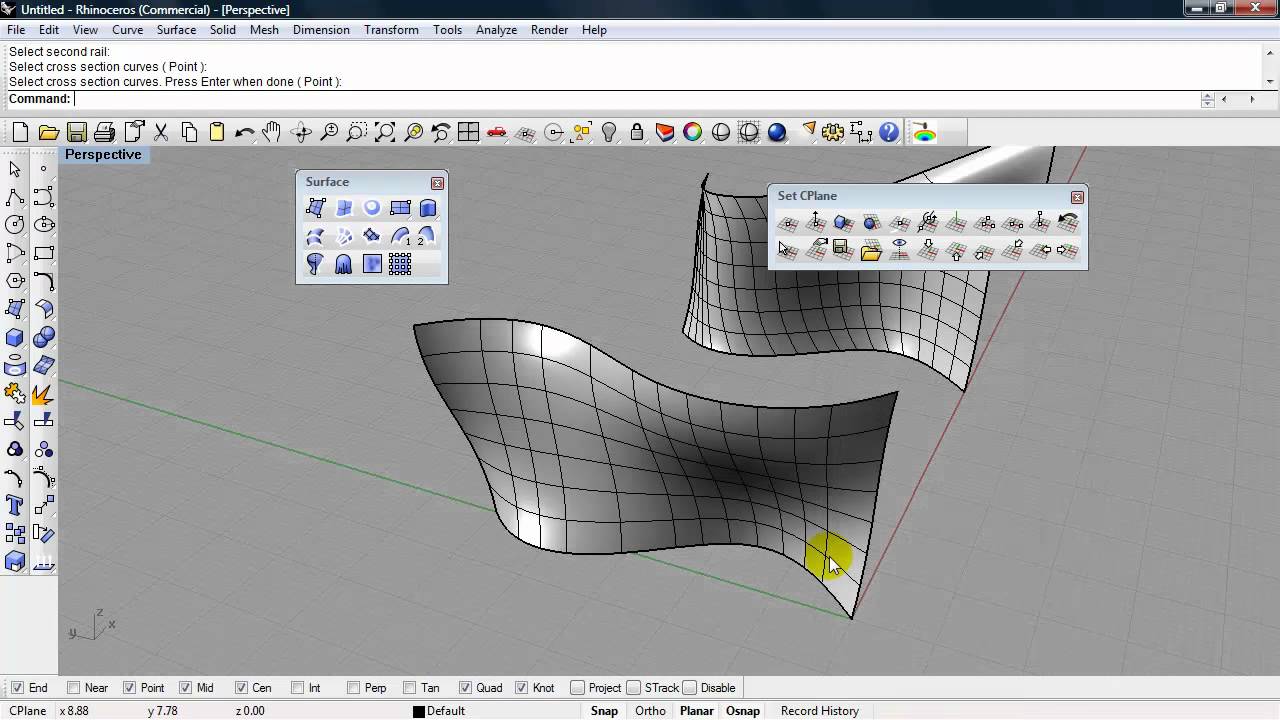
Task: Click the Cut scissors icon
Action: (x=160, y=132)
